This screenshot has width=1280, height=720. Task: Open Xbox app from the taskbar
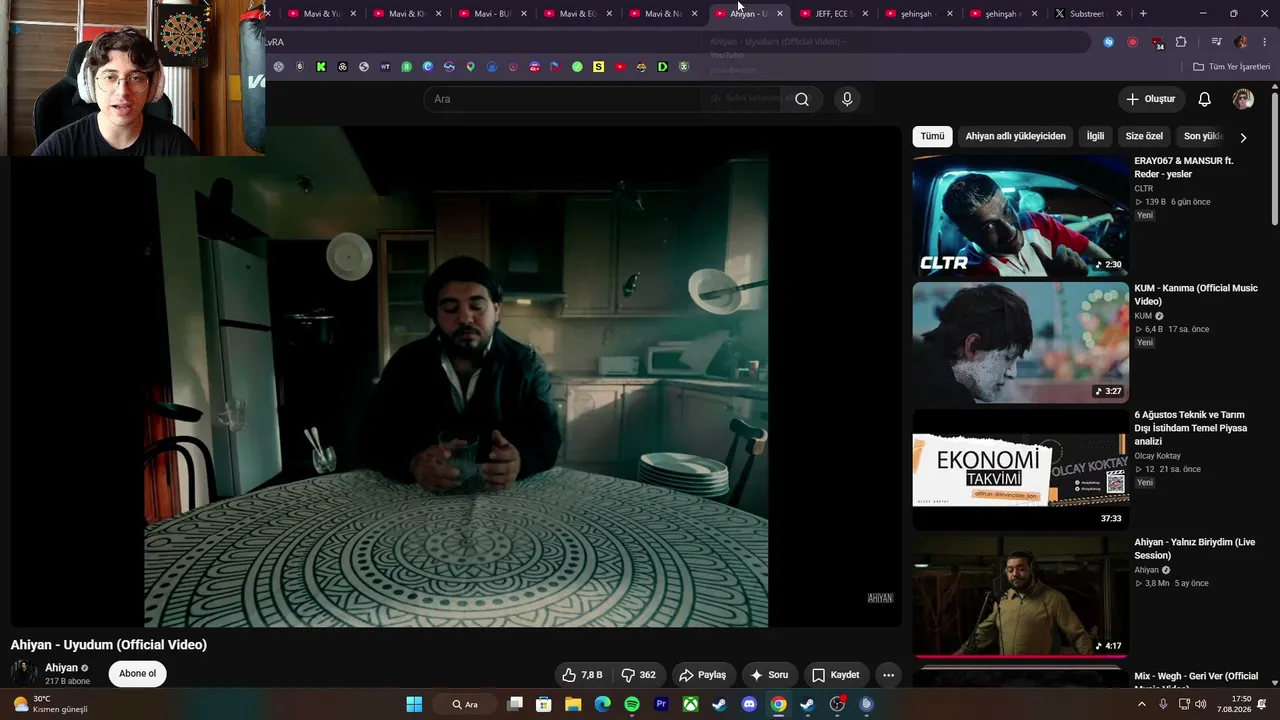tap(690, 704)
